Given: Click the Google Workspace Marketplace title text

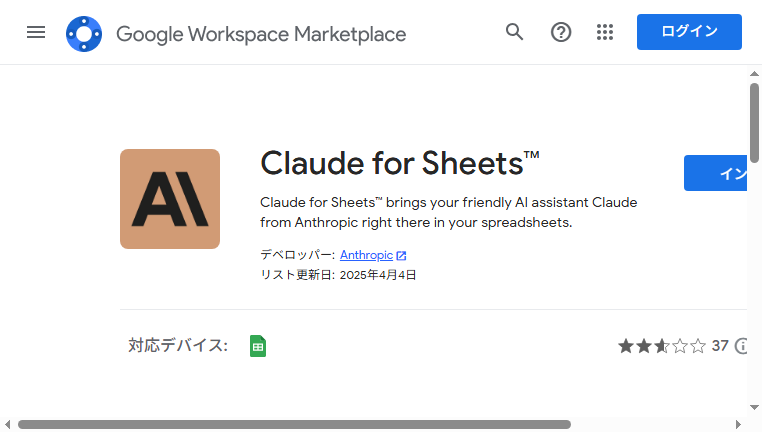Looking at the screenshot, I should pos(261,35).
